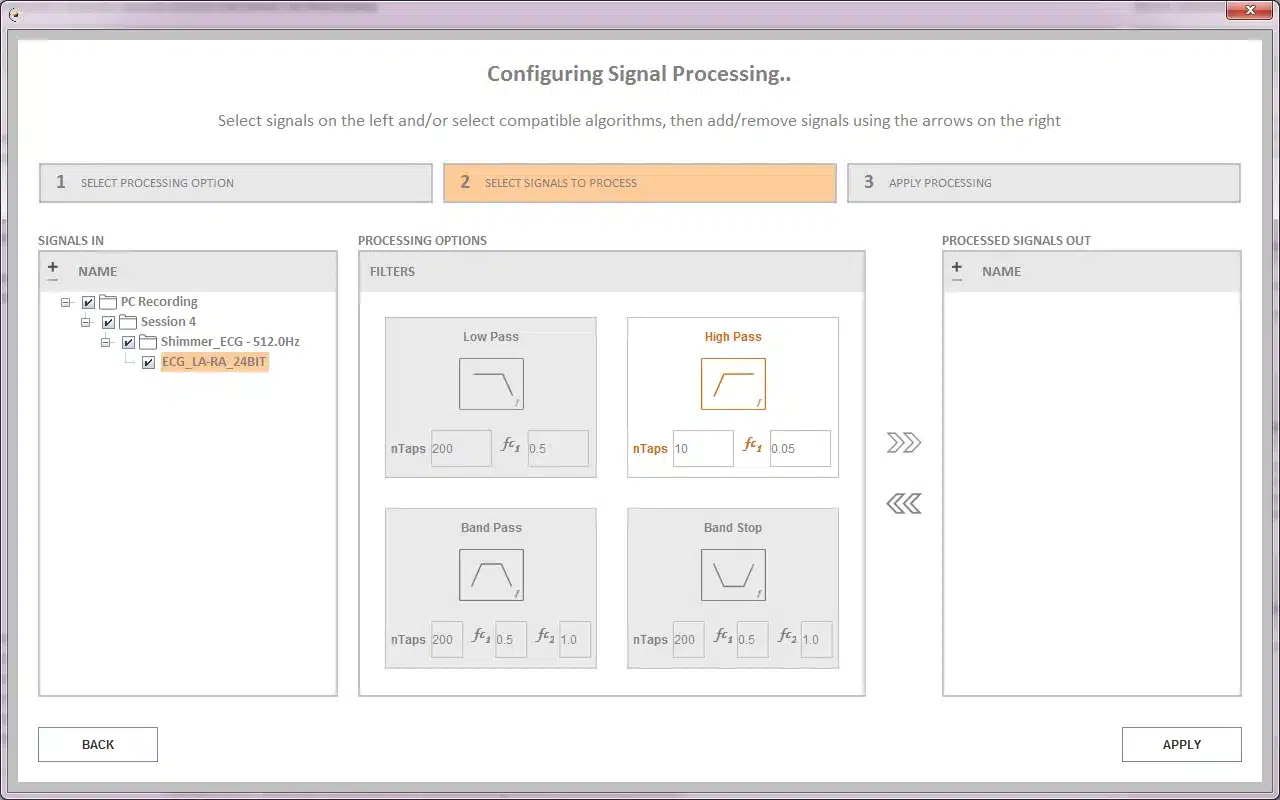Click the BACK button
This screenshot has height=800, width=1280.
98,744
